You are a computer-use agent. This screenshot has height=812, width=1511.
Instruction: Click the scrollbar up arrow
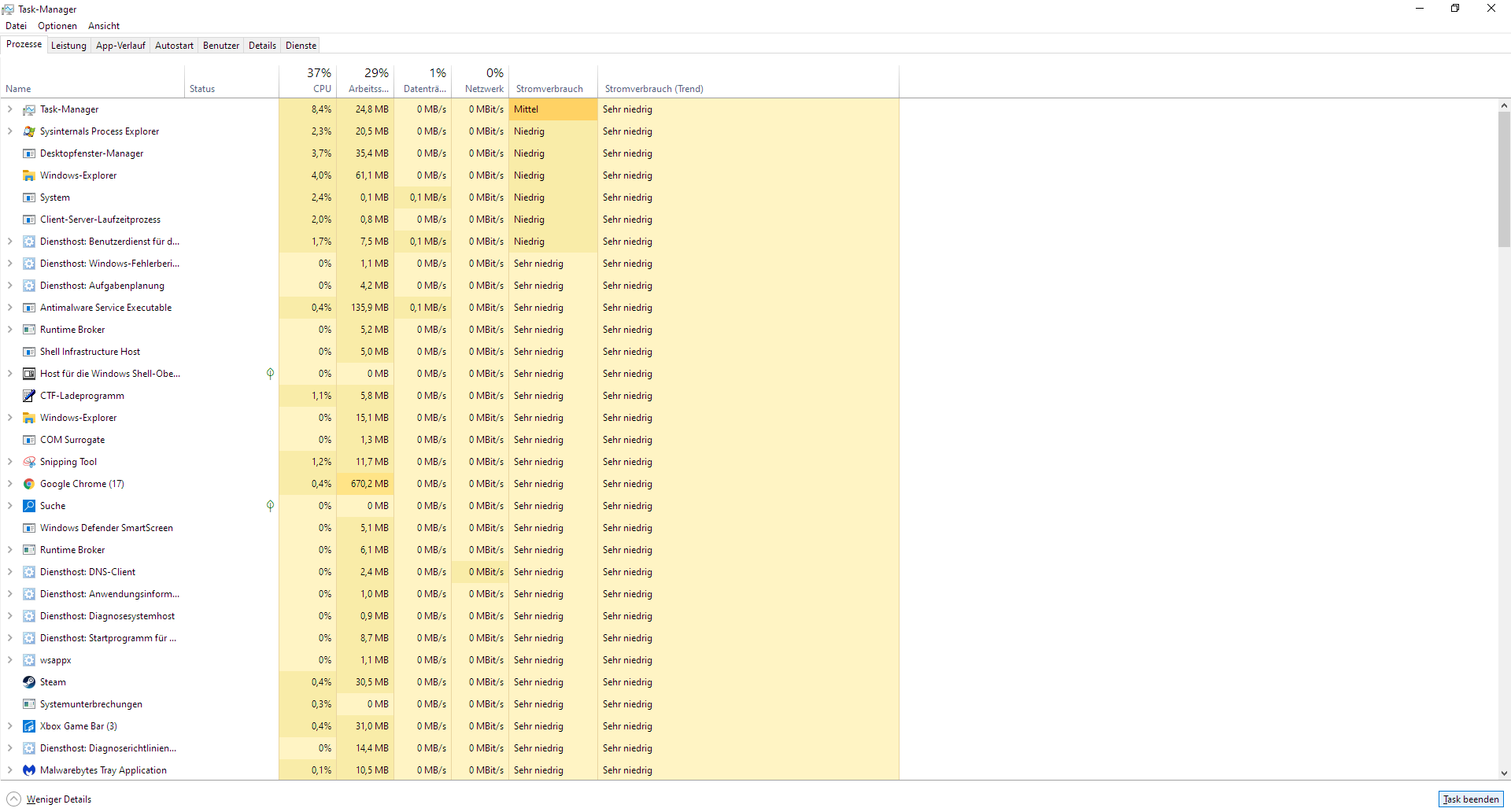[x=1504, y=105]
